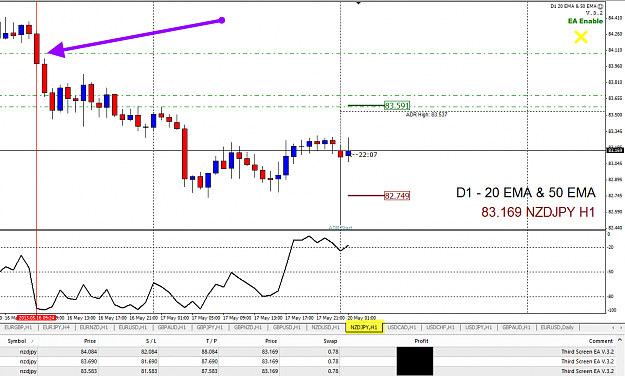Viewport: 625px width, 376px height.
Task: Sort trades by T / P column
Action: pyautogui.click(x=212, y=341)
